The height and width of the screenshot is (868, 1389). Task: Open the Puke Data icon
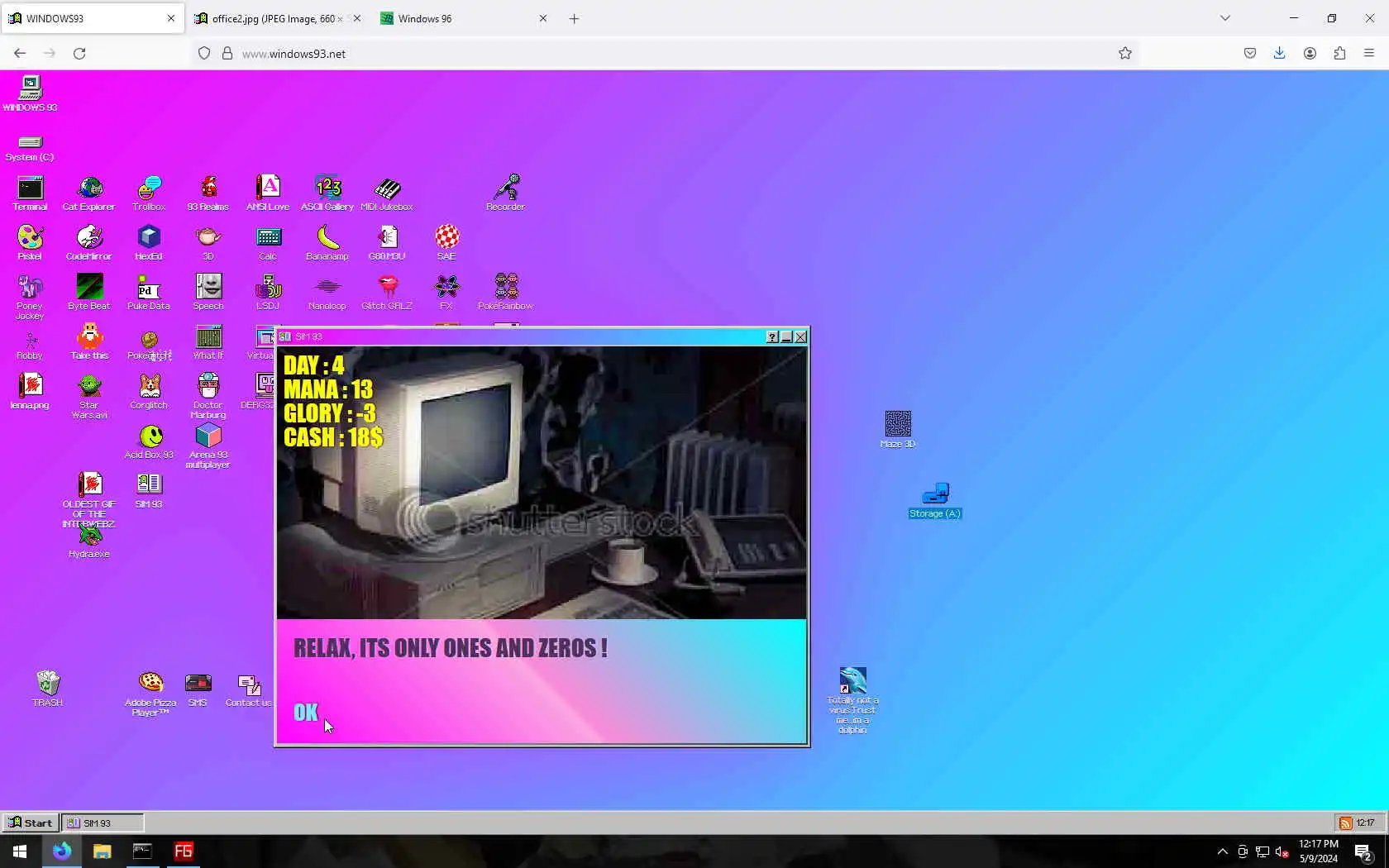(149, 293)
